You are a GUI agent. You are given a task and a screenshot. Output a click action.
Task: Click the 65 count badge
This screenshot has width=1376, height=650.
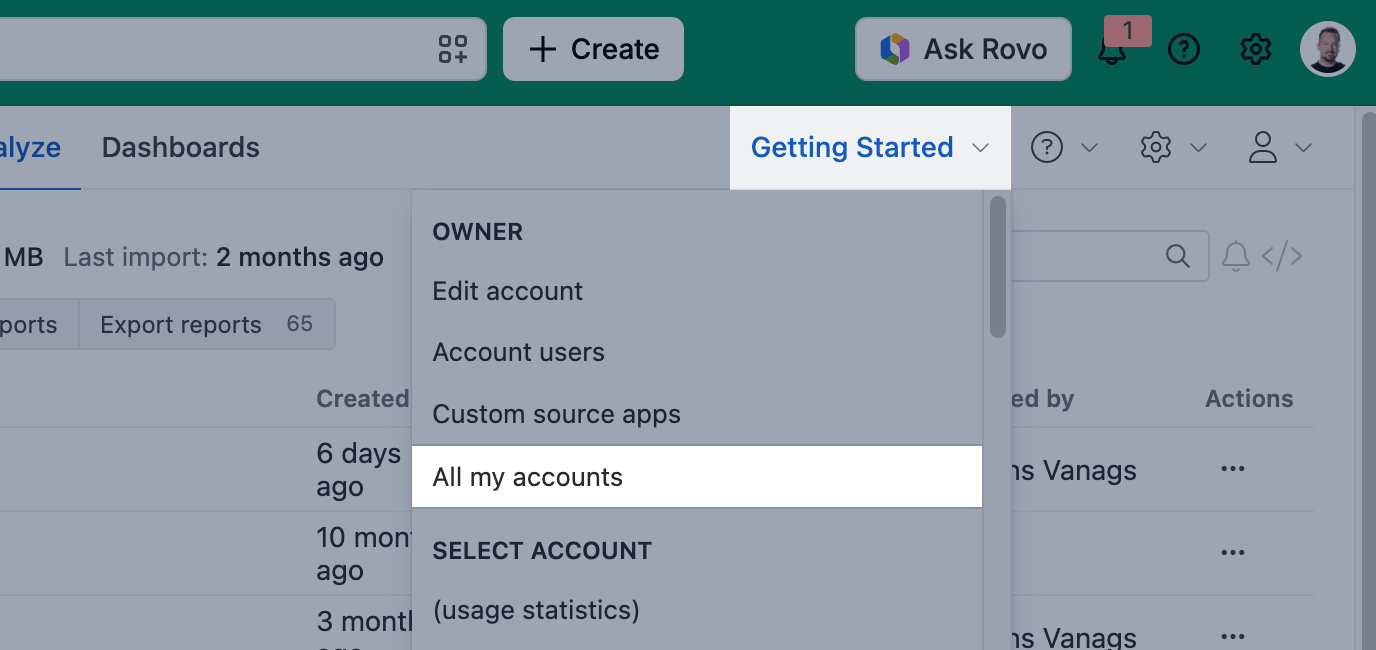click(300, 324)
